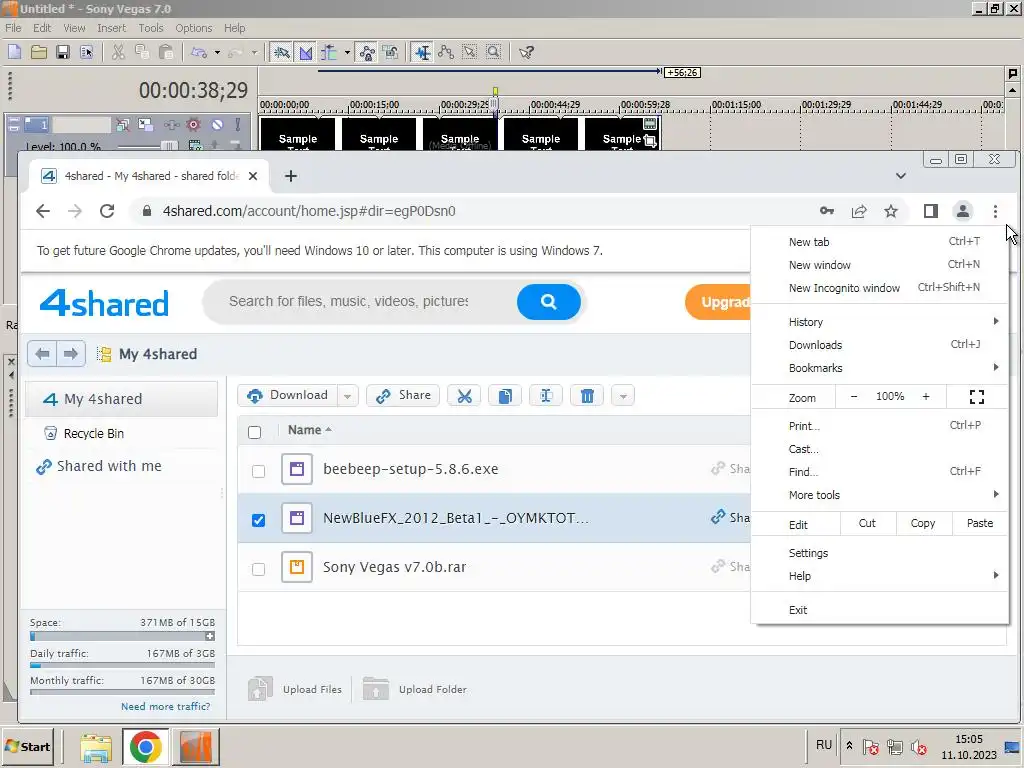Click the Chrome address bar URL
This screenshot has height=768, width=1024.
point(309,211)
